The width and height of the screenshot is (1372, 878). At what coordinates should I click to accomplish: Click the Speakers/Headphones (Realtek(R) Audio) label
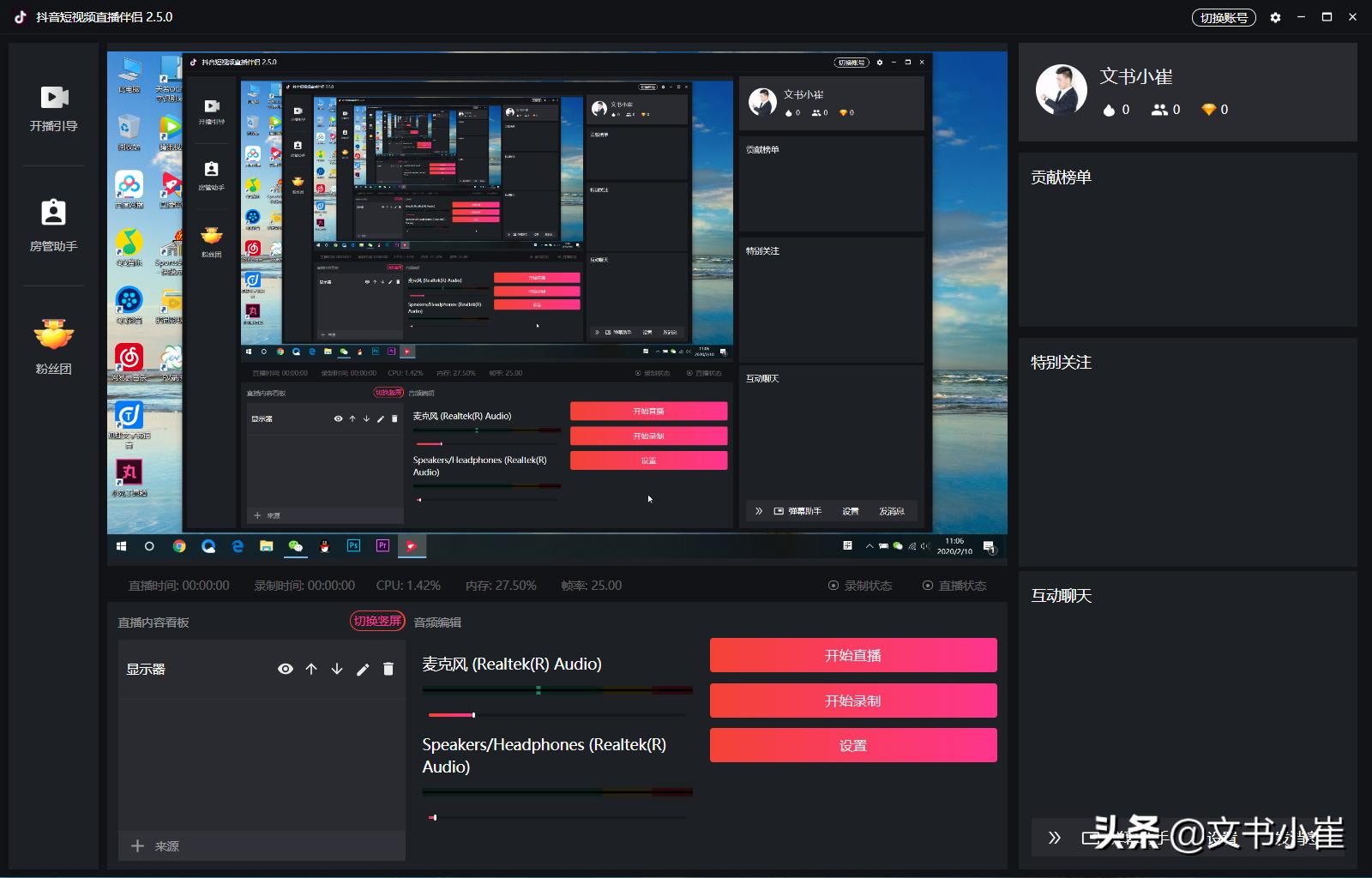click(545, 755)
